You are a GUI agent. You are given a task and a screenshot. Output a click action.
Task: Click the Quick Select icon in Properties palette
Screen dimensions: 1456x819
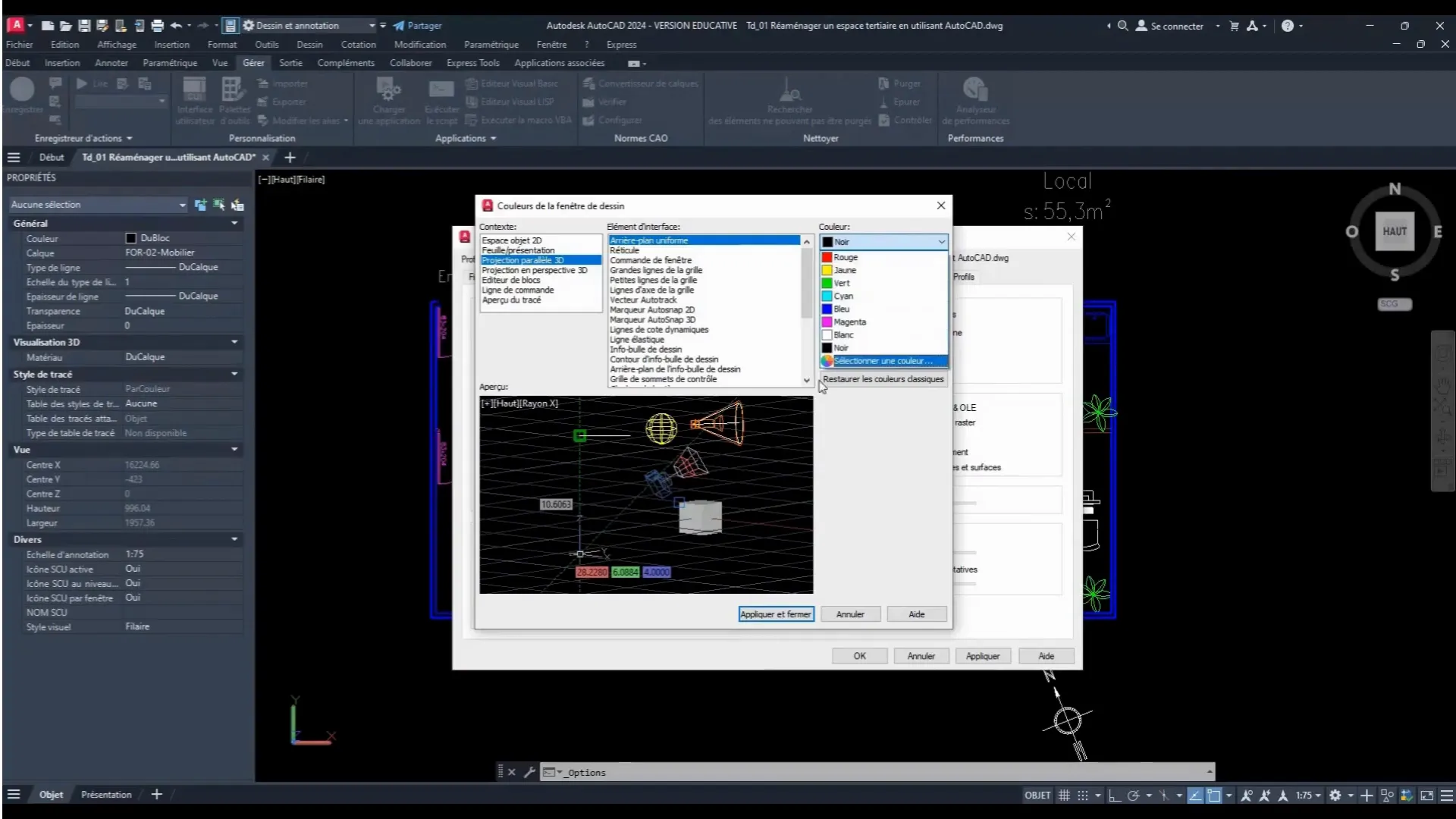tap(237, 205)
